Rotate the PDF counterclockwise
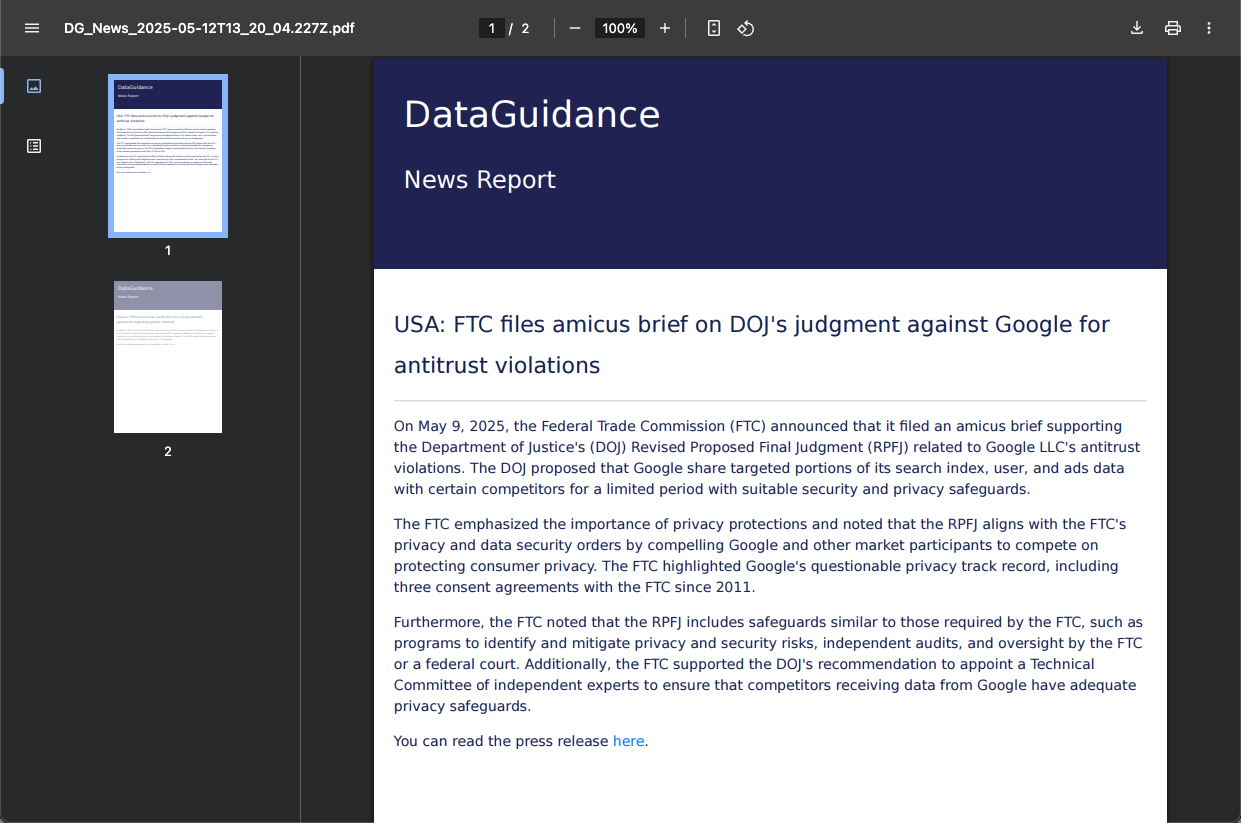This screenshot has width=1241, height=823. [746, 28]
